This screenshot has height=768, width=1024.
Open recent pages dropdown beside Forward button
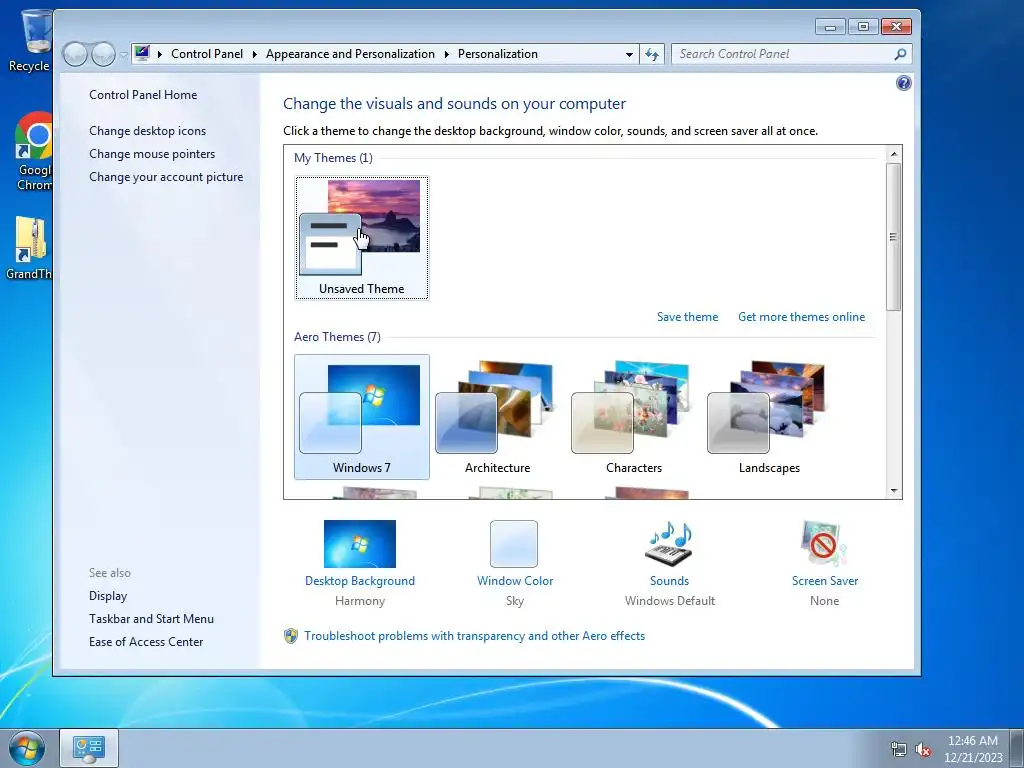[123, 55]
